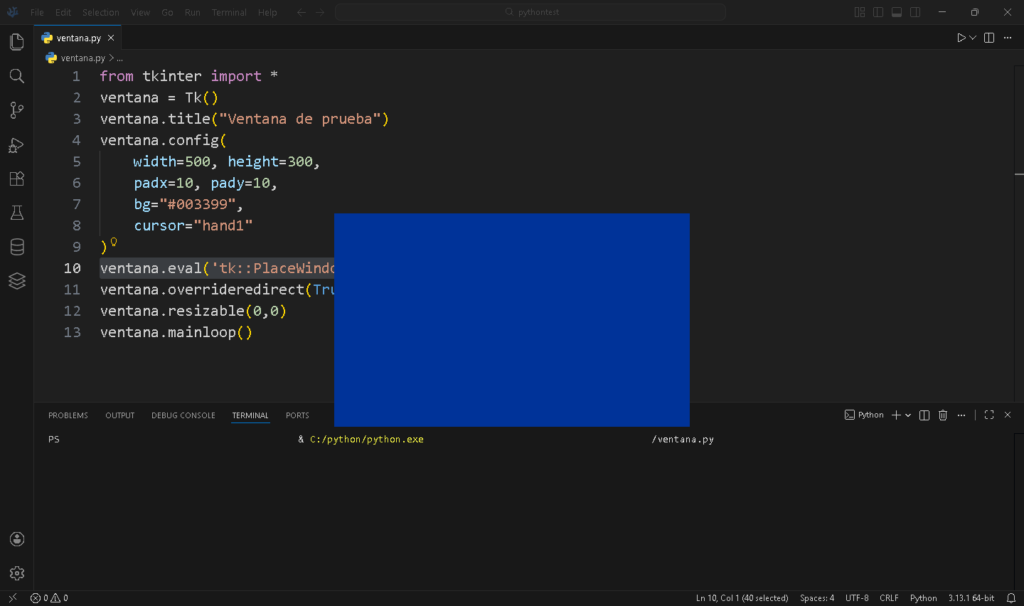Run the Python file with play button
1024x606 pixels.
pos(961,38)
